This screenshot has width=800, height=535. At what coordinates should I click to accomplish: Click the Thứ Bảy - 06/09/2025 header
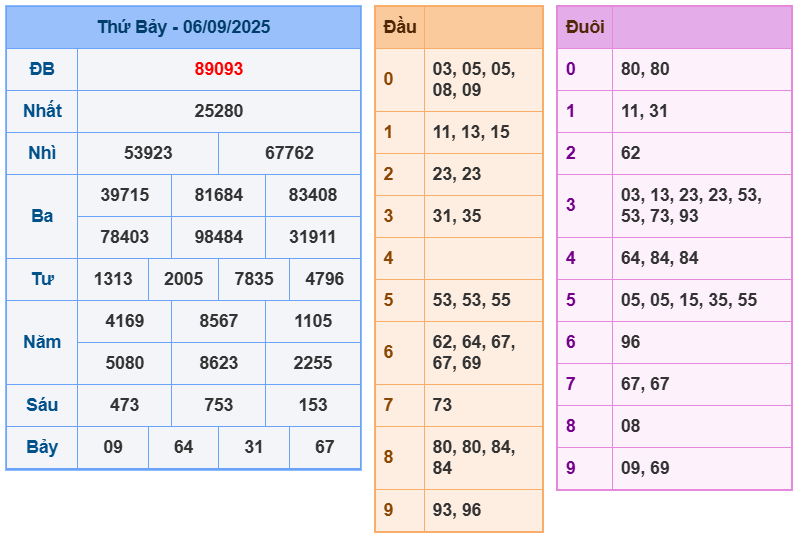click(x=183, y=27)
